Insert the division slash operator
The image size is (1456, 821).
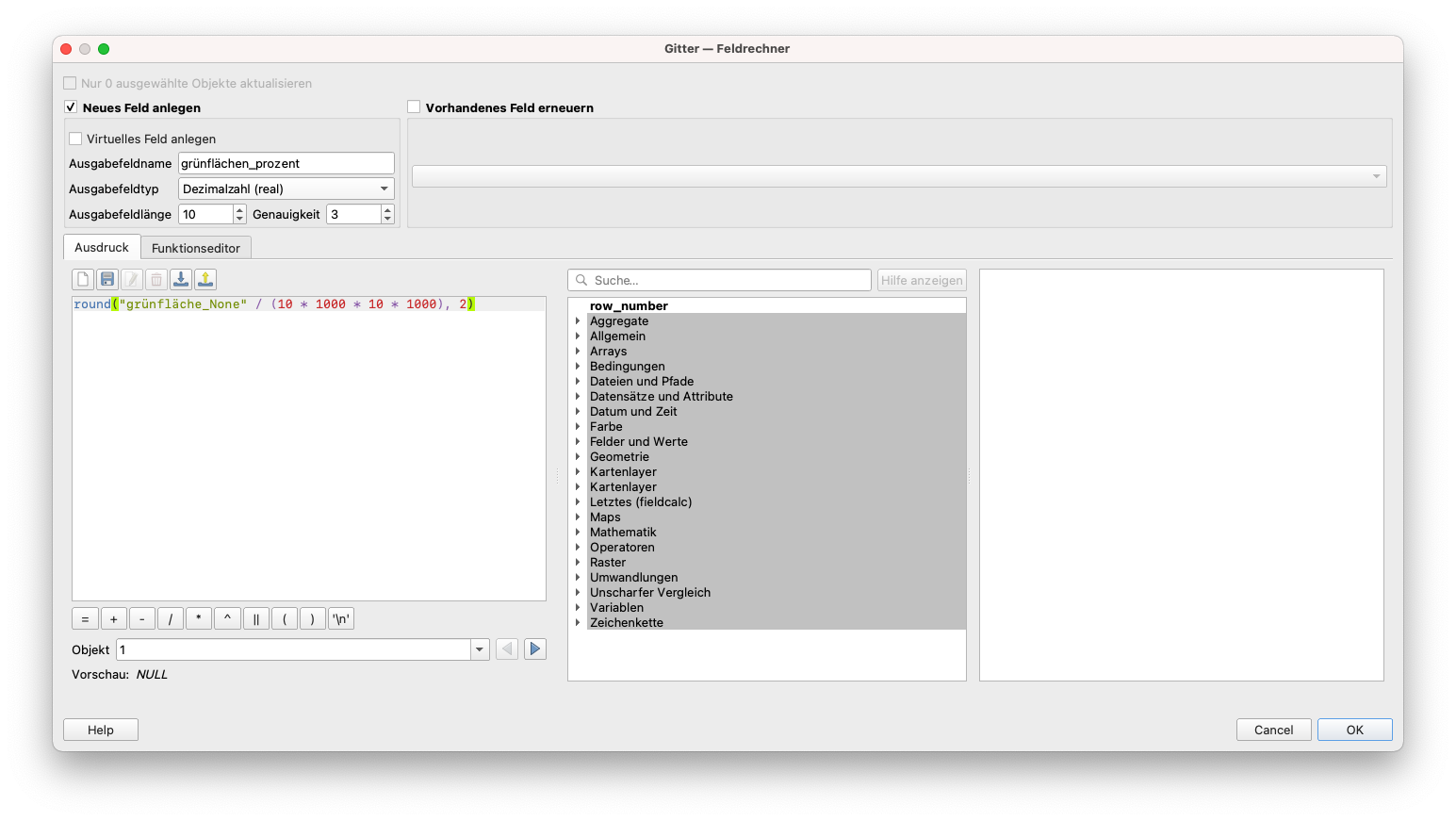pyautogui.click(x=171, y=619)
